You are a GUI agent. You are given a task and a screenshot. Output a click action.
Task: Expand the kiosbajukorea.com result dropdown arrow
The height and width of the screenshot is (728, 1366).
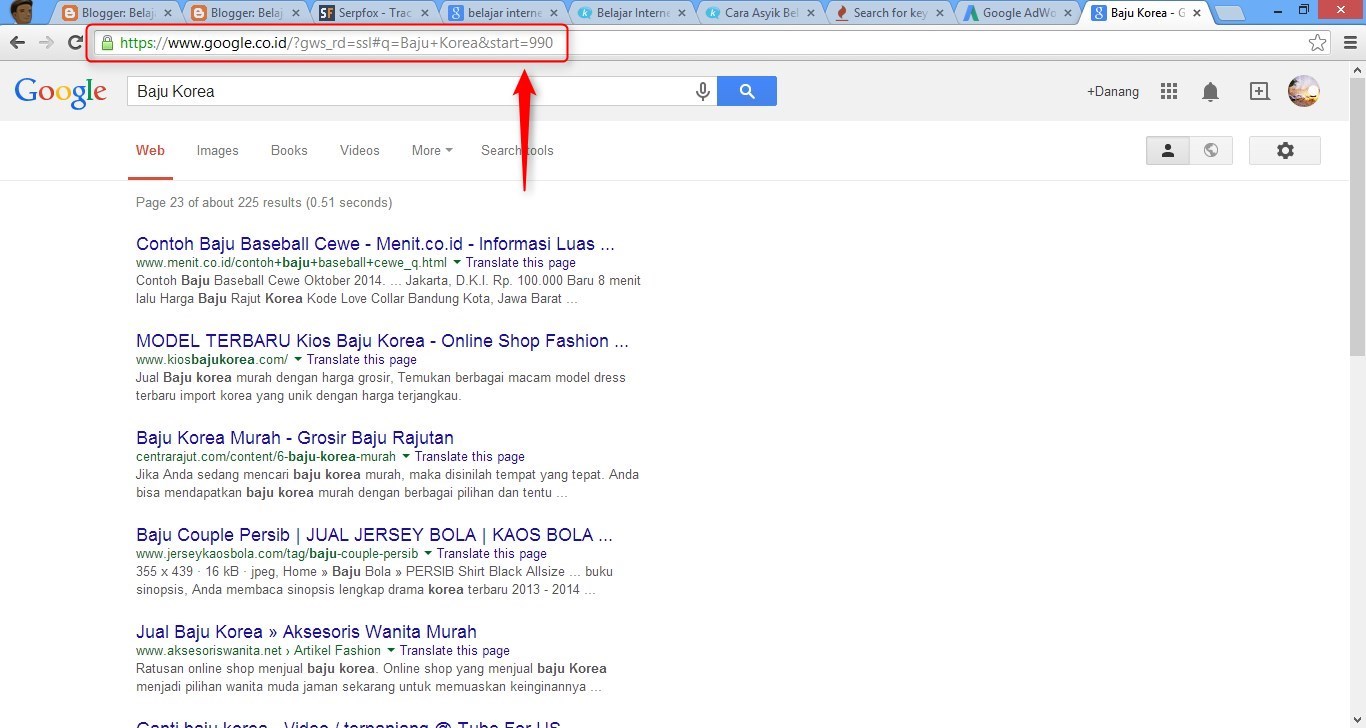[298, 359]
